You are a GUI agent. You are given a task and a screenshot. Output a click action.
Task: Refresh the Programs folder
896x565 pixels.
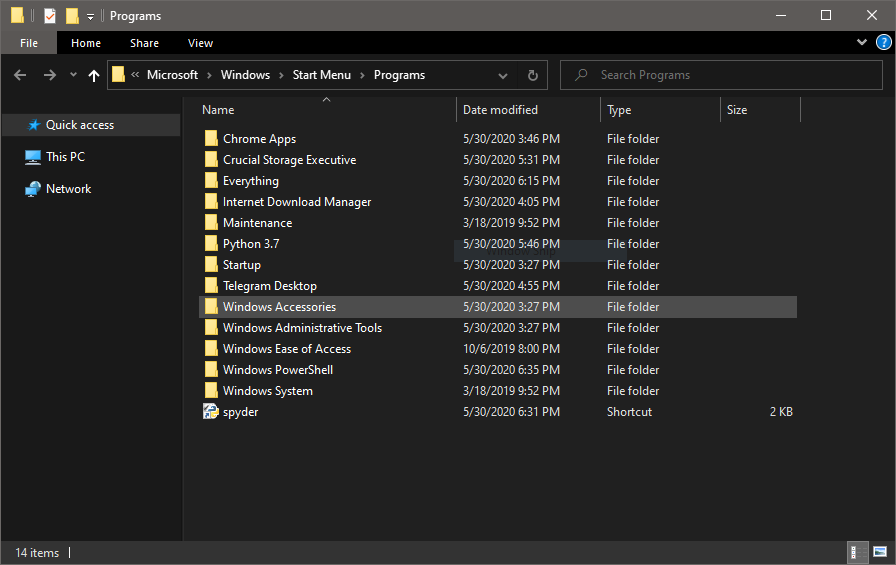(533, 75)
